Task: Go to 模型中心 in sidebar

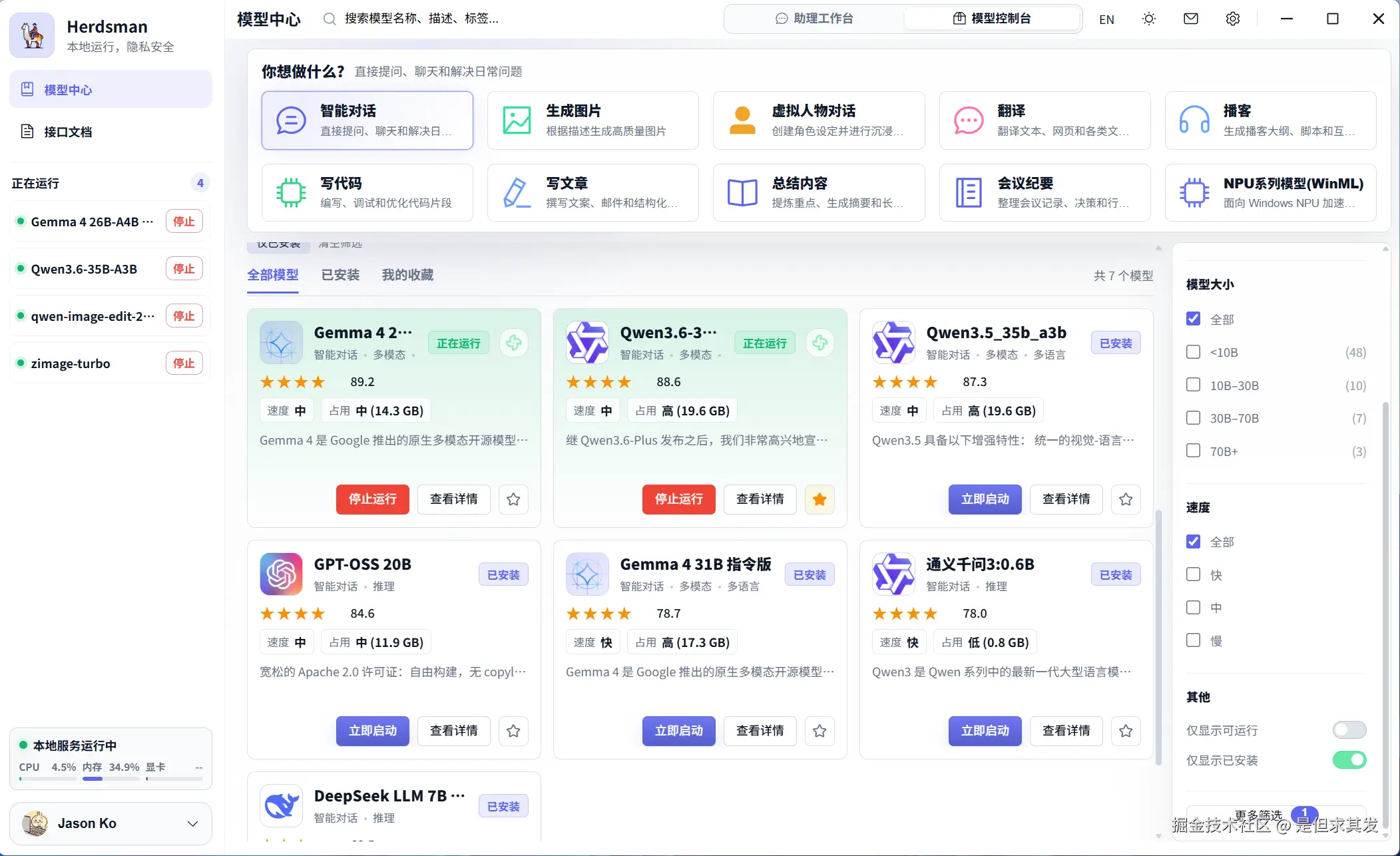Action: 111,89
